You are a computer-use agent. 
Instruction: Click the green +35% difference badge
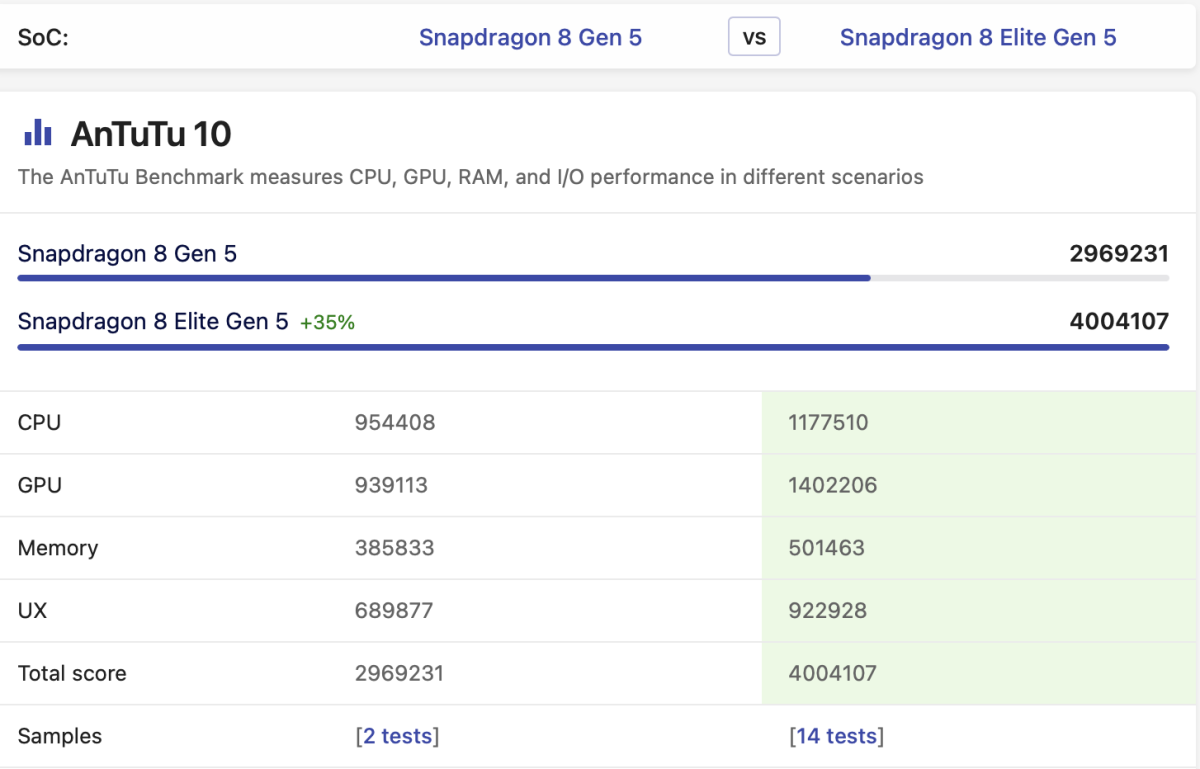point(327,323)
